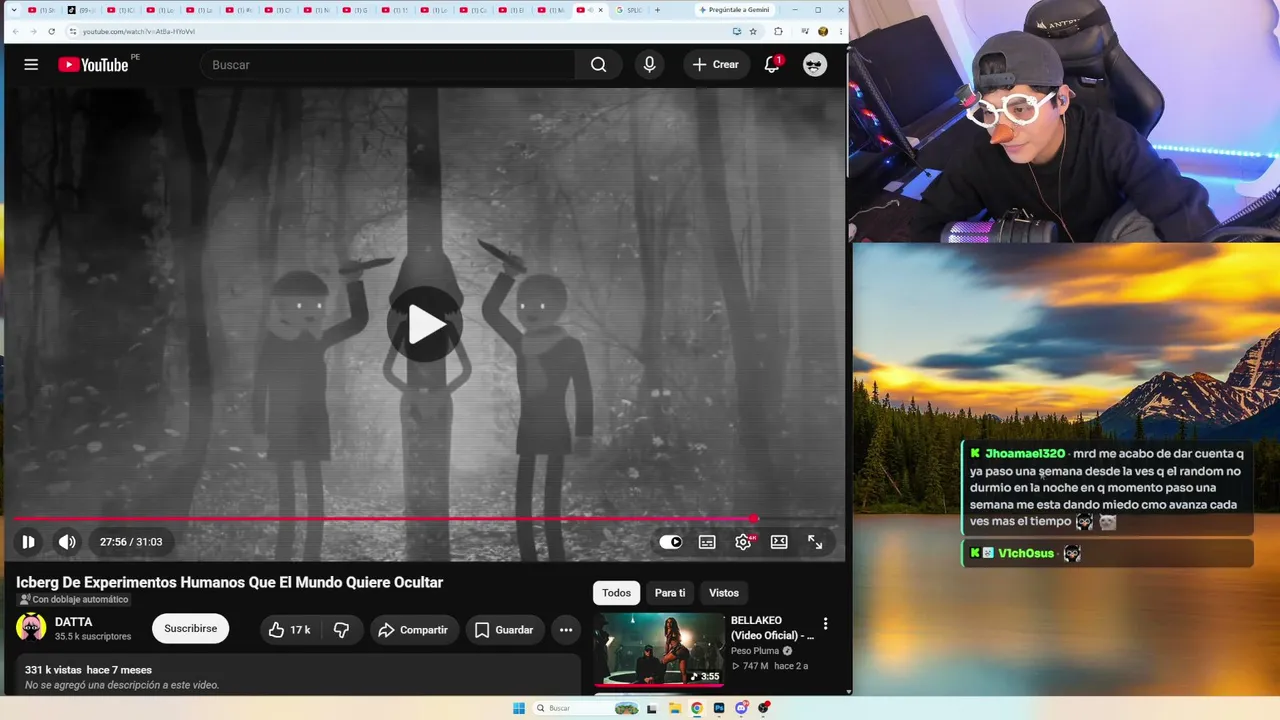Viewport: 1280px width, 720px height.
Task: Open a new browser tab
Action: pos(657,10)
